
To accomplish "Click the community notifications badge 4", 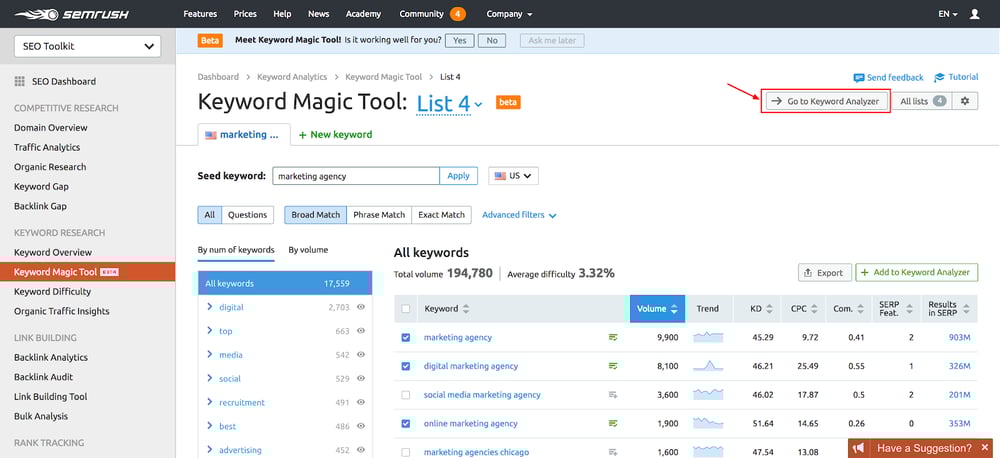I will [x=457, y=13].
